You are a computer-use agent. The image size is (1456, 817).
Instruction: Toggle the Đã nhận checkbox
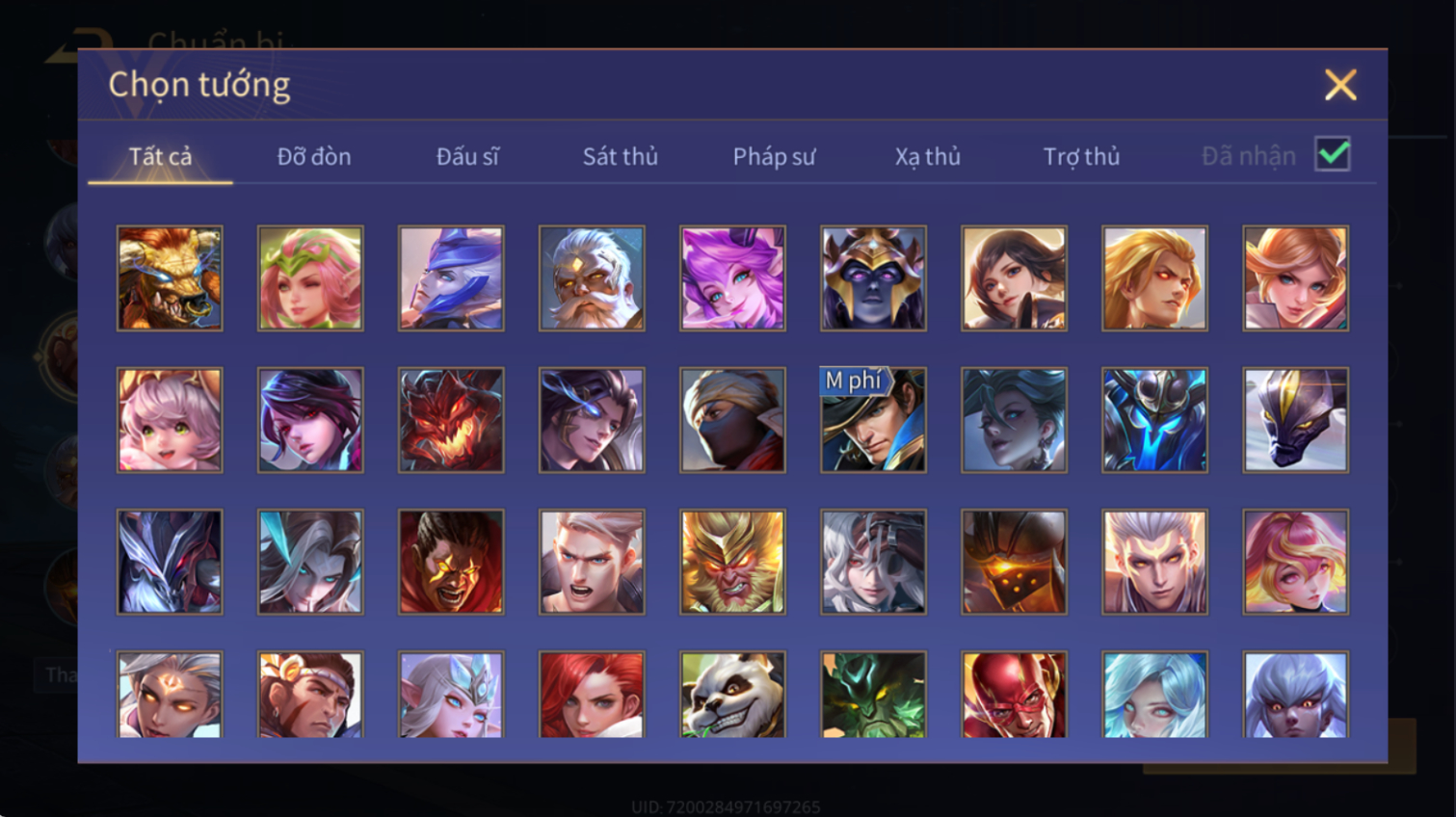tap(1333, 154)
